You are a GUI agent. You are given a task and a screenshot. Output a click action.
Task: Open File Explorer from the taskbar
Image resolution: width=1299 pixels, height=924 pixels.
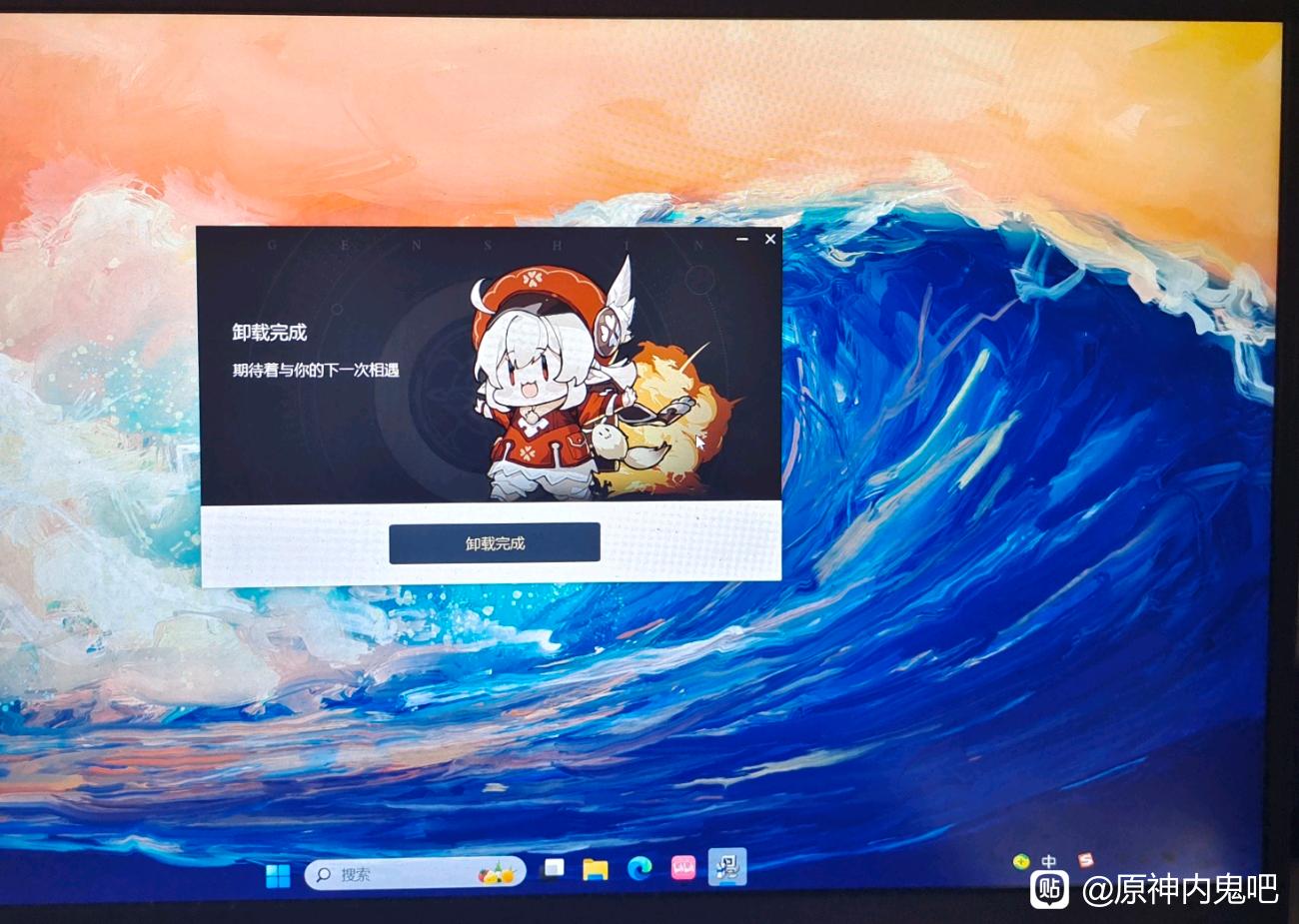596,869
